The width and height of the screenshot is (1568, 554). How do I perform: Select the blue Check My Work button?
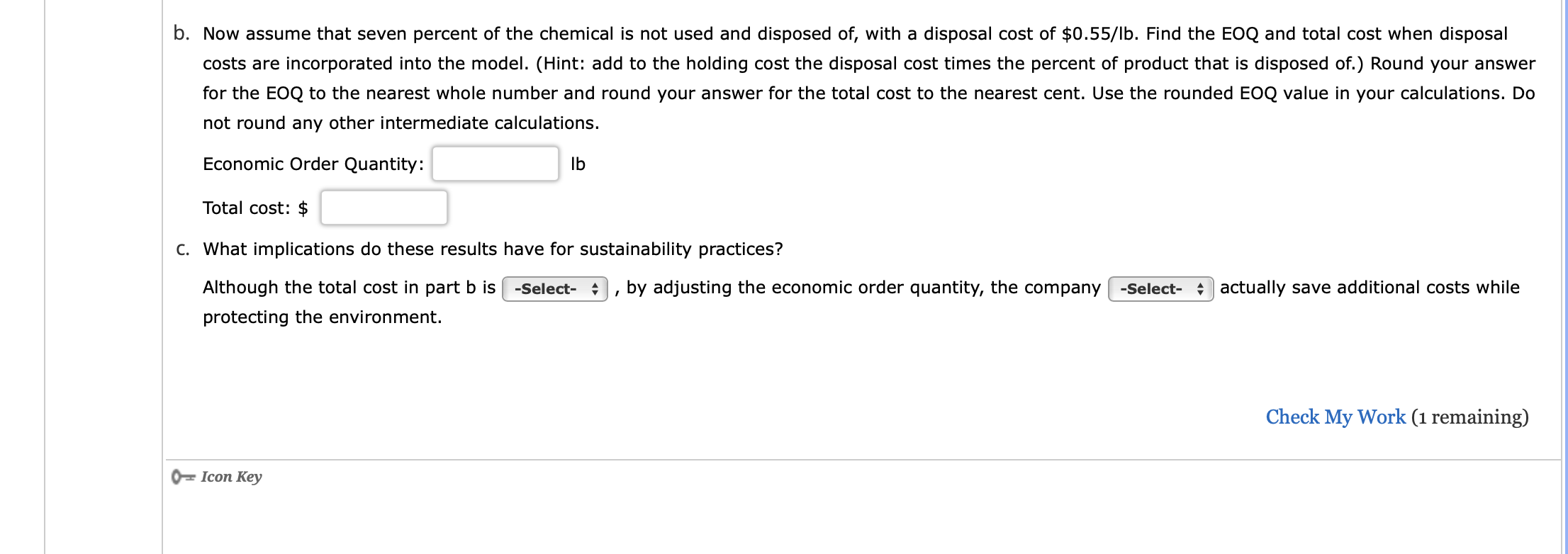pos(1335,417)
